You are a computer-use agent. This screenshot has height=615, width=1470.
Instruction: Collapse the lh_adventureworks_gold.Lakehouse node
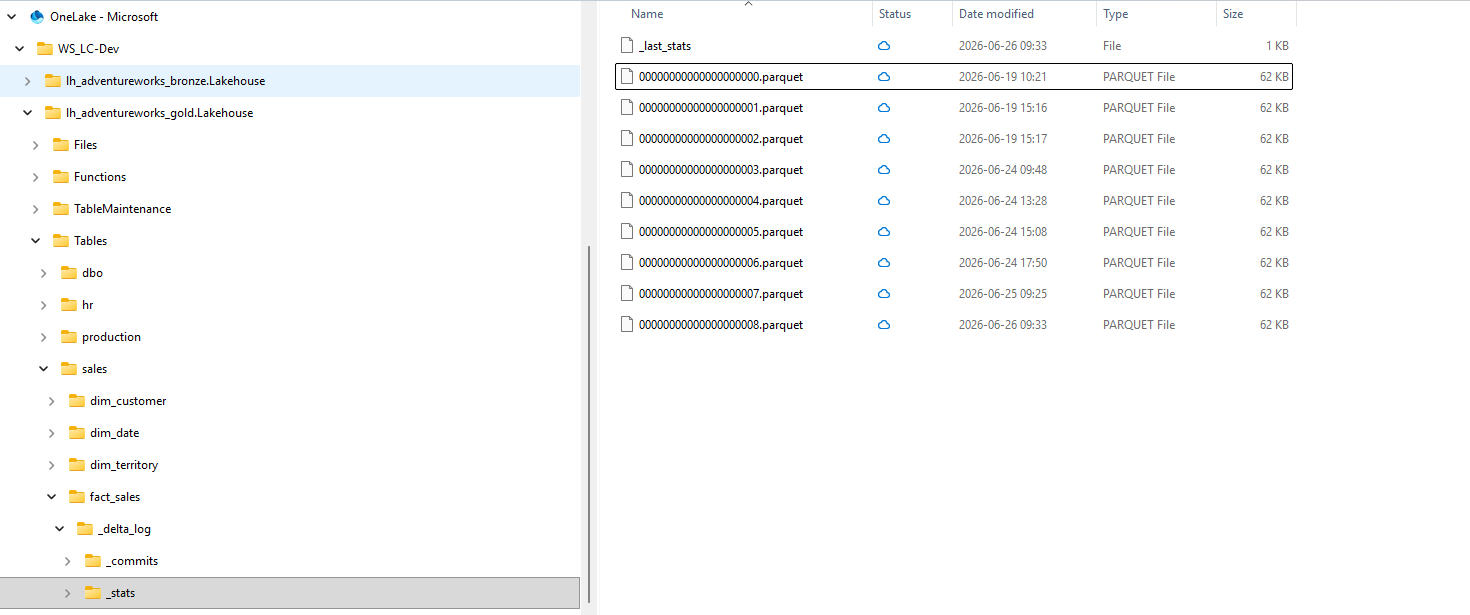tap(28, 113)
